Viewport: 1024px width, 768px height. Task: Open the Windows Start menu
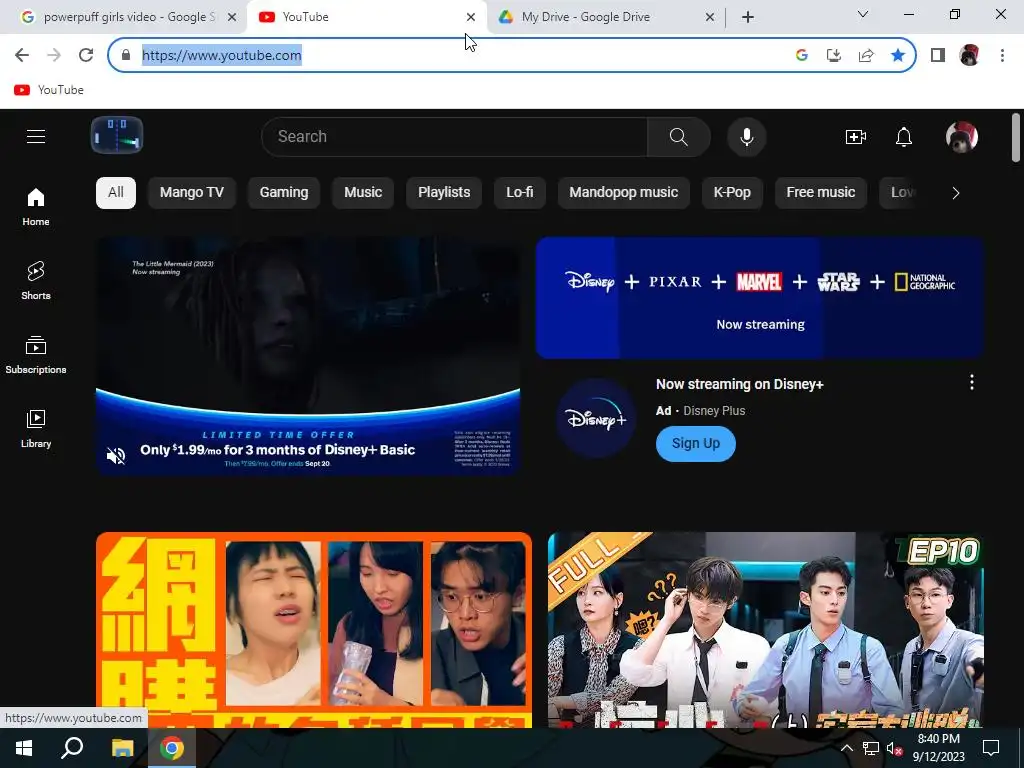click(x=24, y=748)
